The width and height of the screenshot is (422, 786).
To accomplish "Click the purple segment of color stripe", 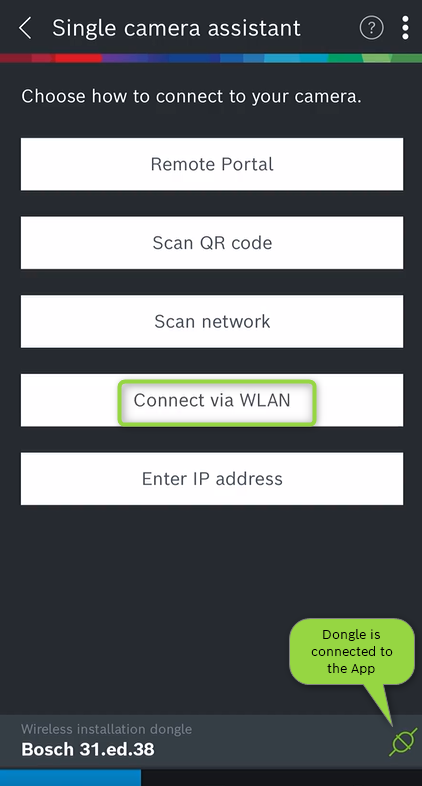I will click(125, 58).
